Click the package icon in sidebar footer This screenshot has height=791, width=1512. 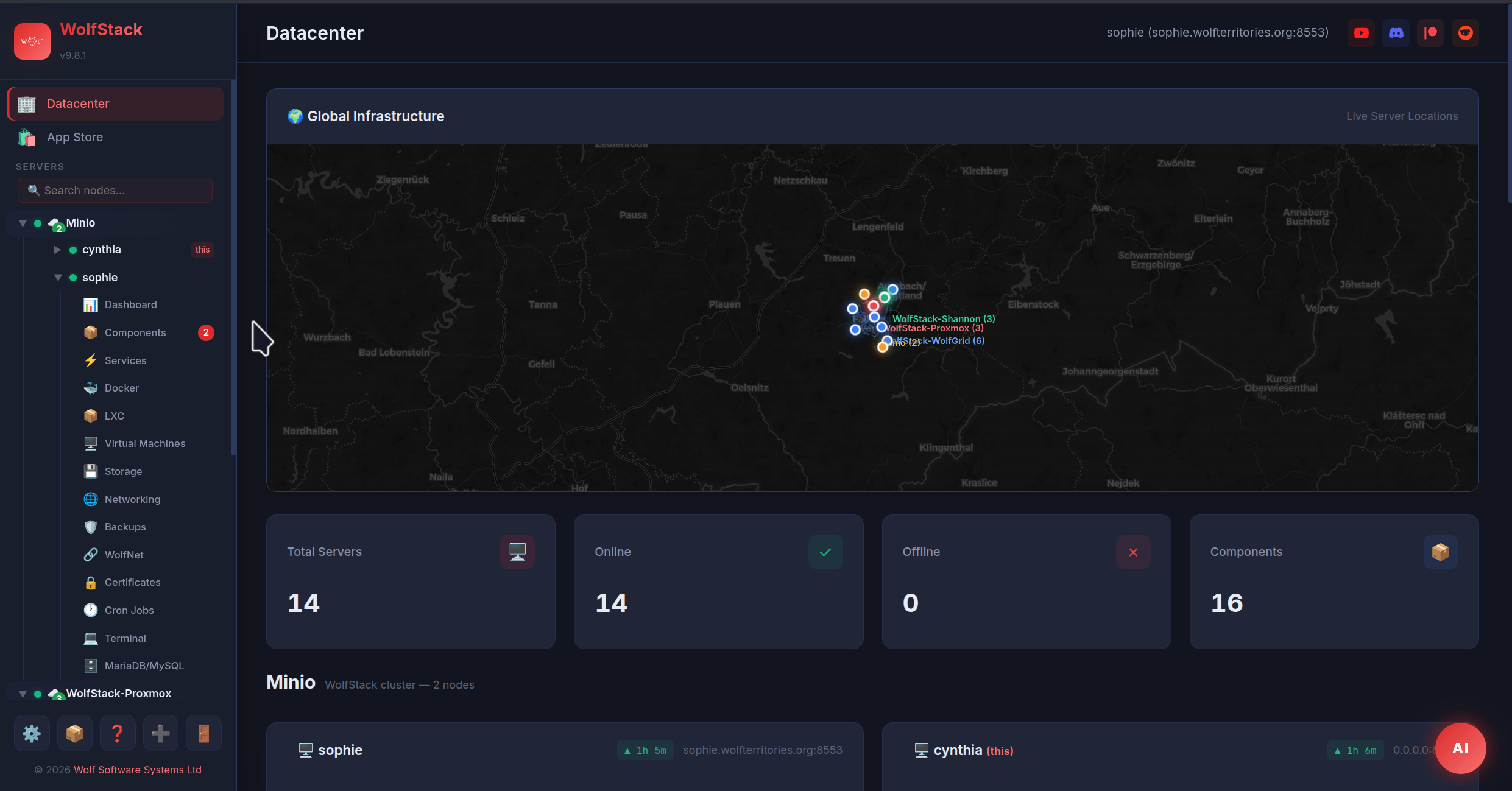tap(75, 733)
